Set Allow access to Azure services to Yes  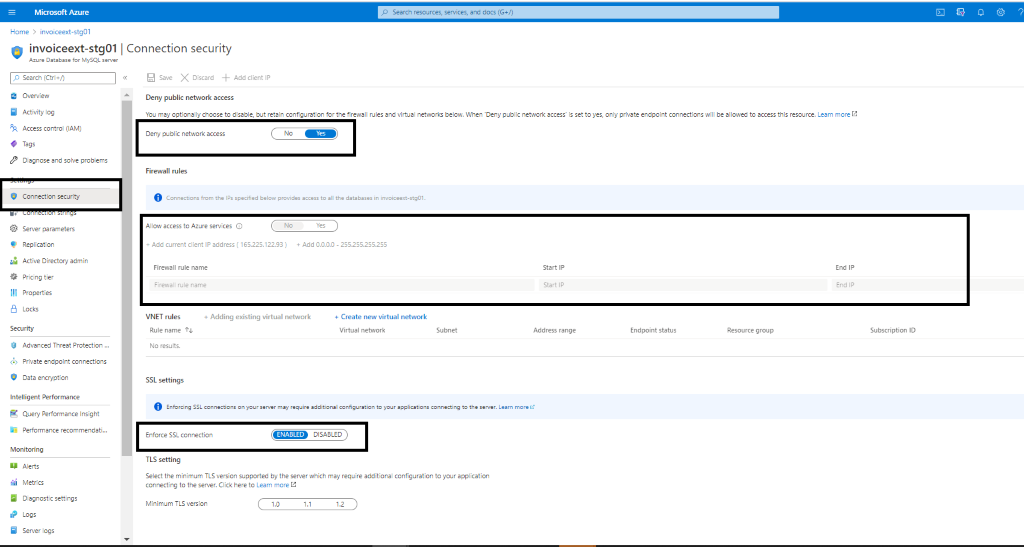coord(321,226)
